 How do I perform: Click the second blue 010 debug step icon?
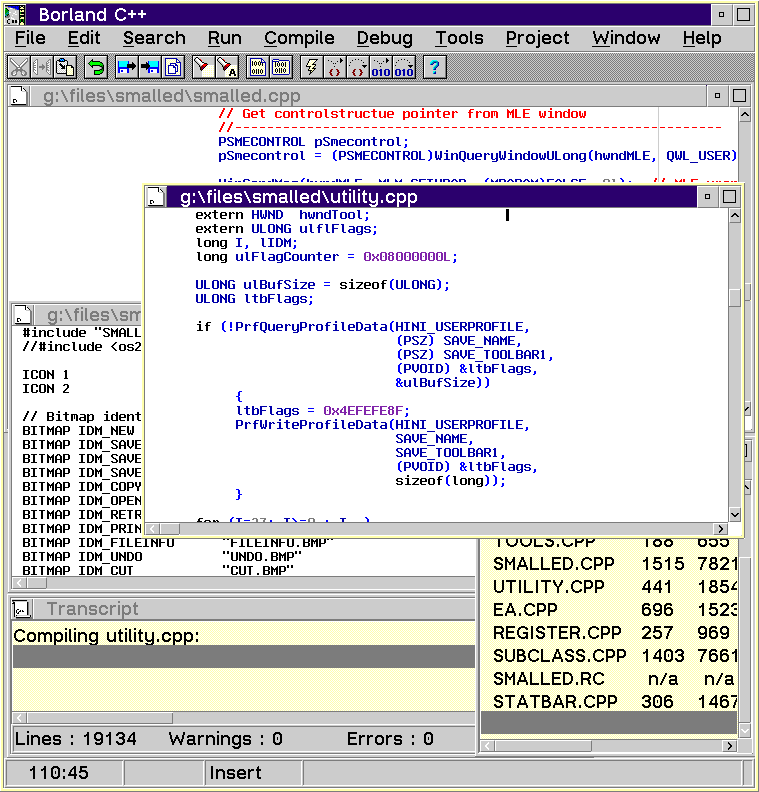(x=404, y=67)
